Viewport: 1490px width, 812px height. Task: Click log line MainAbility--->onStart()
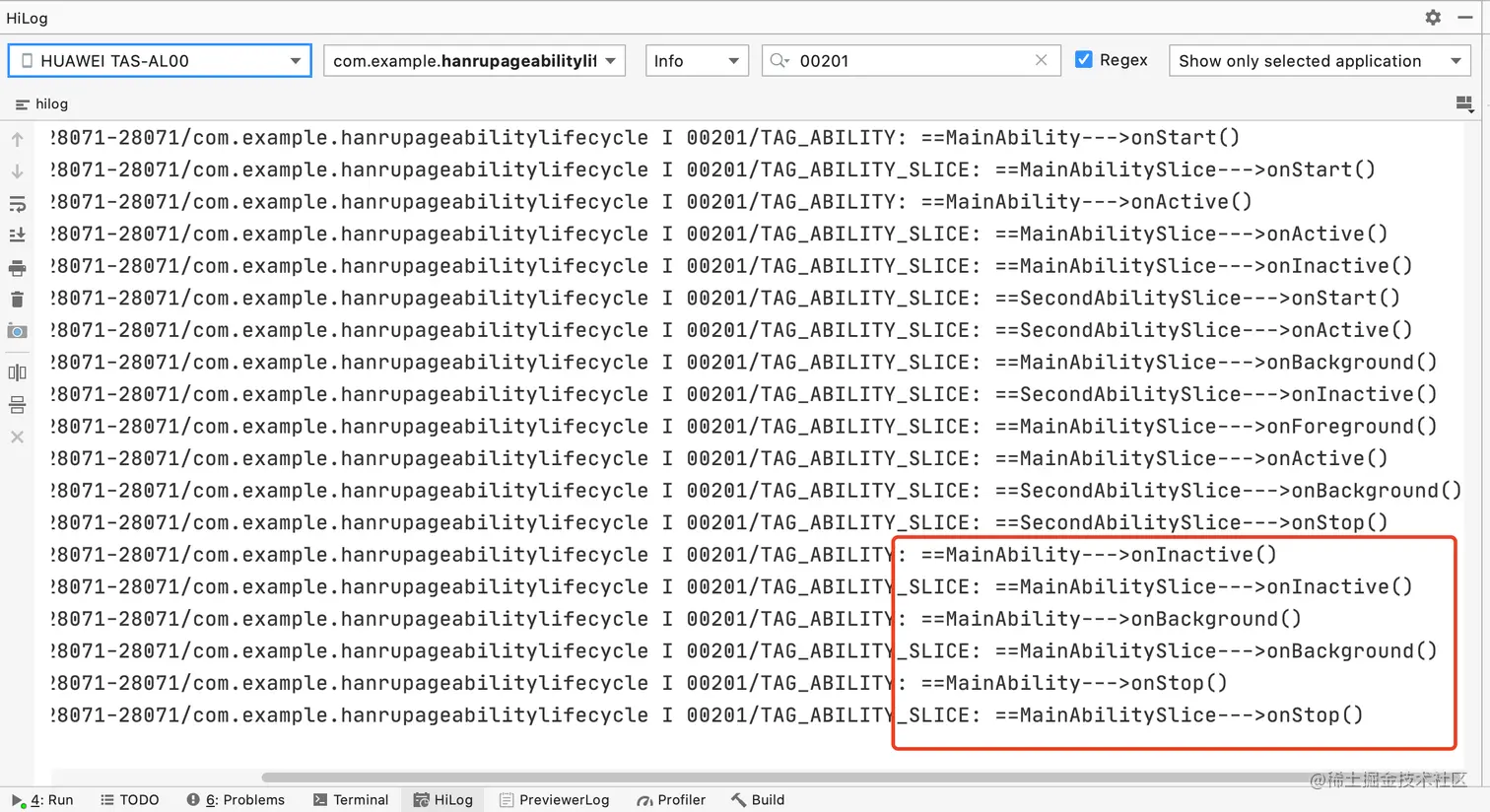[645, 138]
